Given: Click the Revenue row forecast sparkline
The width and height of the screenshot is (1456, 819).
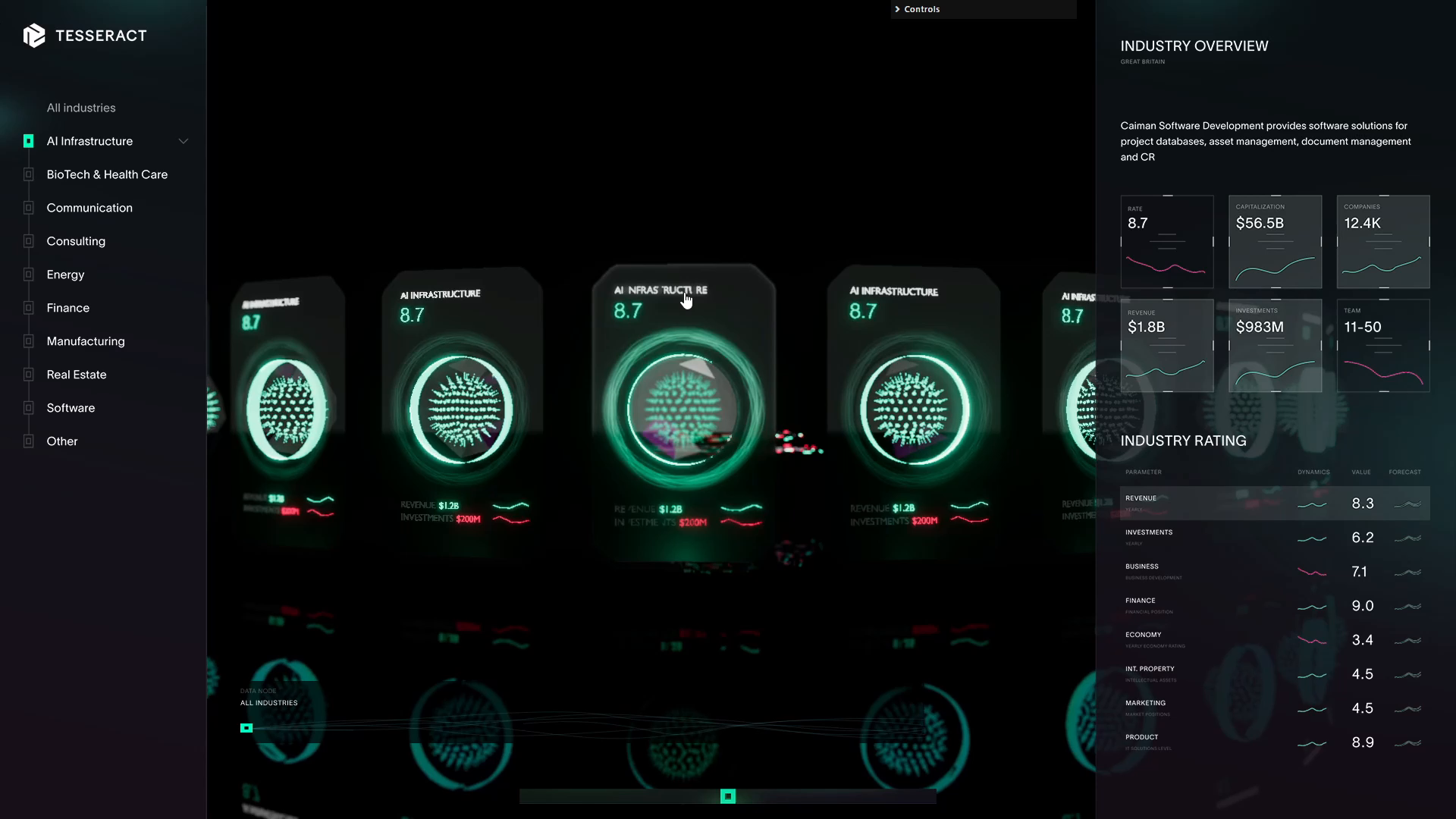Looking at the screenshot, I should 1407,504.
